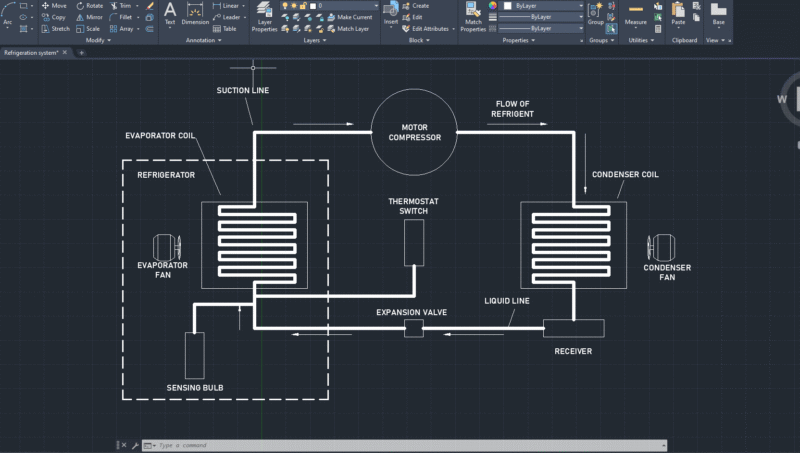This screenshot has width=800, height=453.
Task: Expand the Groups panel
Action: click(602, 40)
